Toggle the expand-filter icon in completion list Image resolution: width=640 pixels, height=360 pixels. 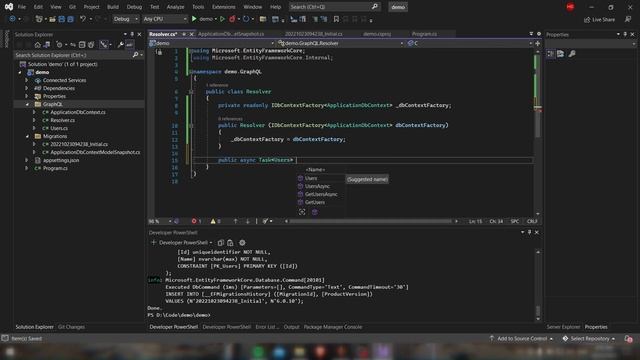pos(302,212)
